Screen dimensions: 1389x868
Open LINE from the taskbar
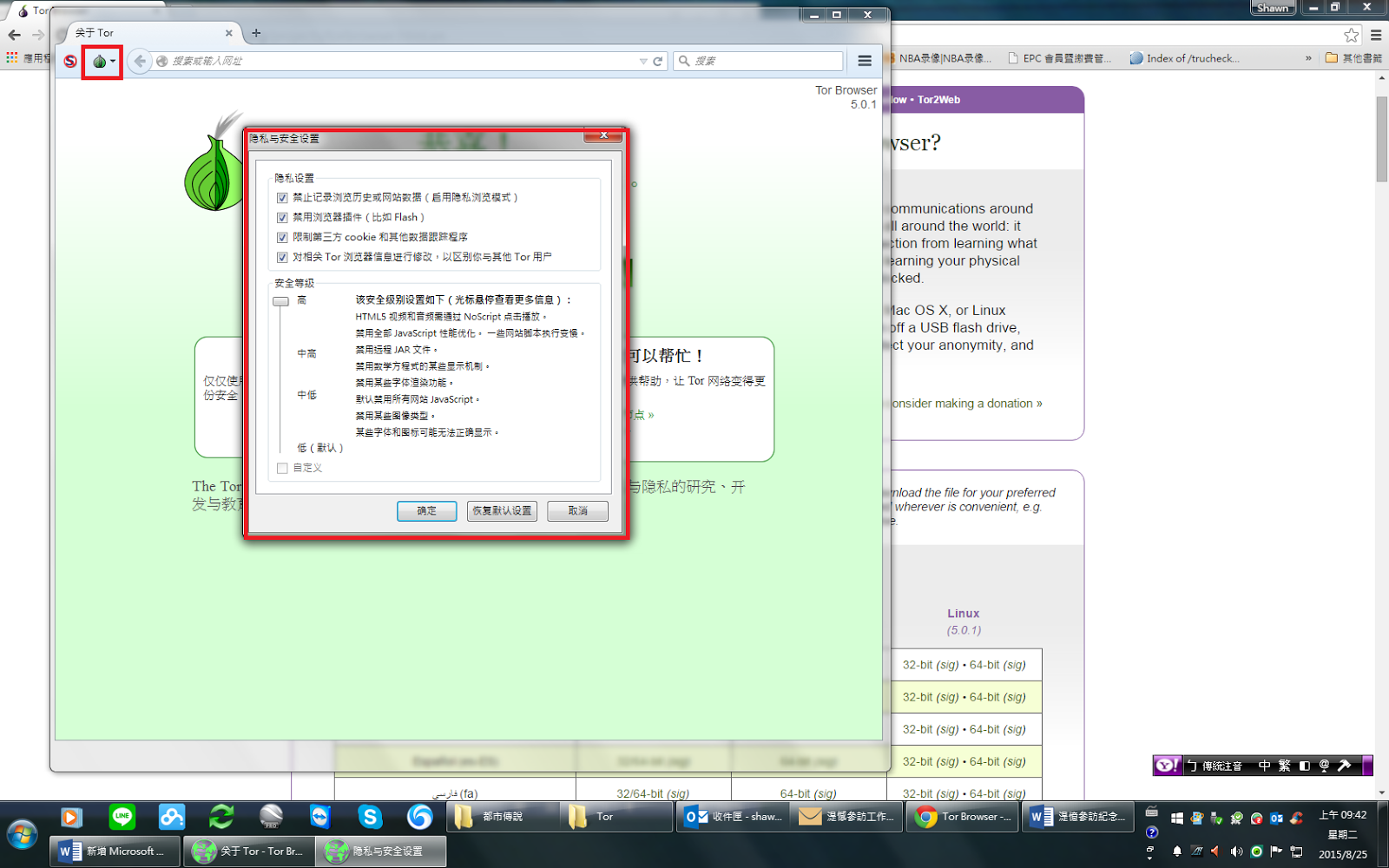tap(122, 817)
